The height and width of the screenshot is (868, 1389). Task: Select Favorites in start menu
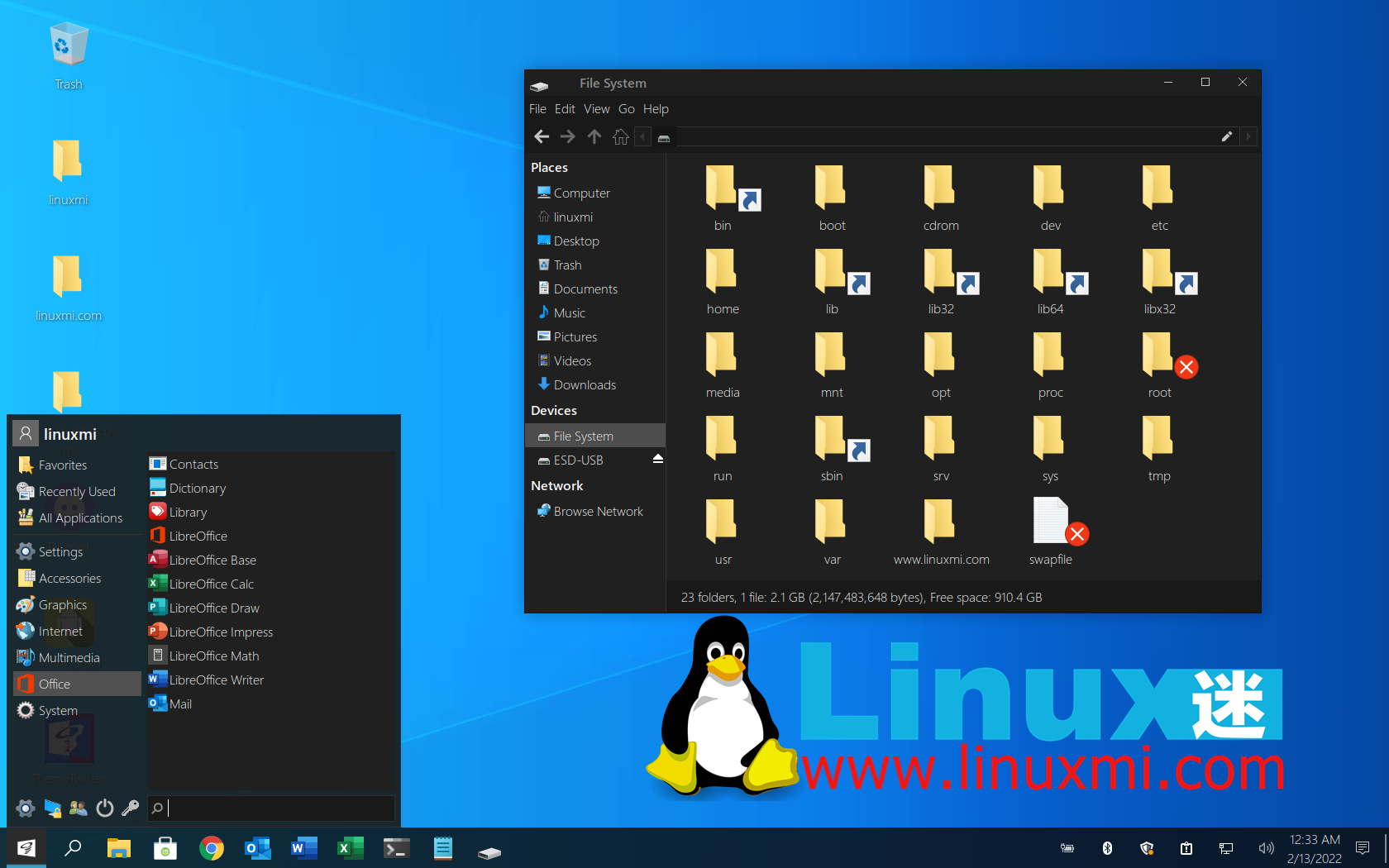click(77, 465)
